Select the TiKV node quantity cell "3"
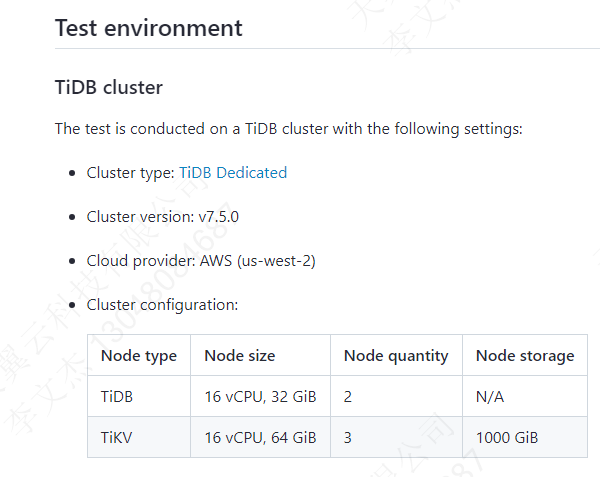Viewport: 600px width, 477px height. coord(348,437)
